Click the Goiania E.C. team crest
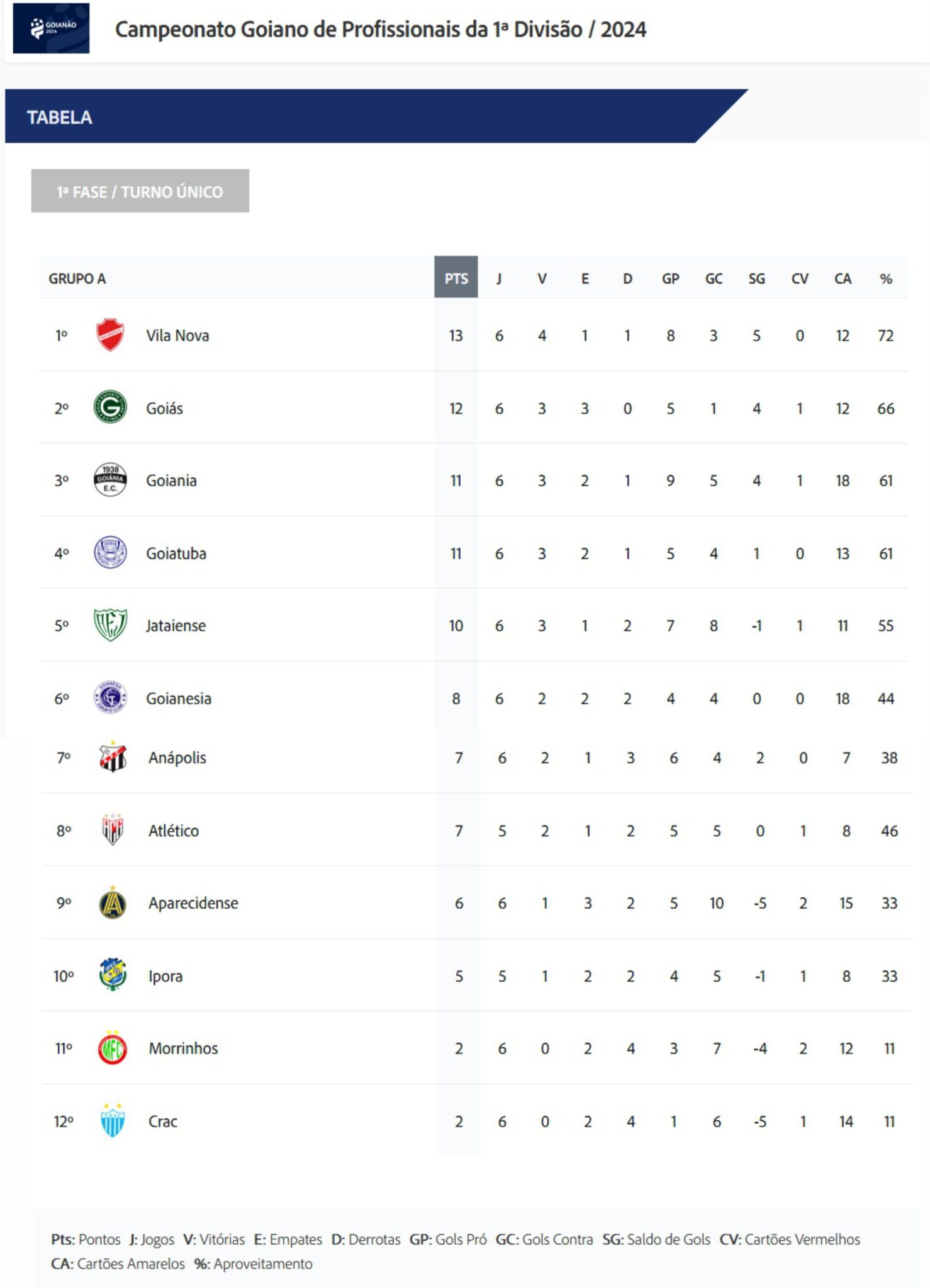 (110, 480)
